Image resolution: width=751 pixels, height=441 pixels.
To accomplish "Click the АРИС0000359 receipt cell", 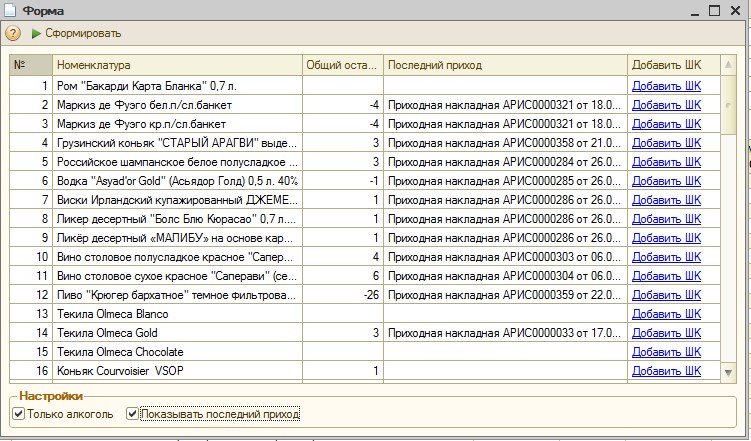I will point(505,295).
